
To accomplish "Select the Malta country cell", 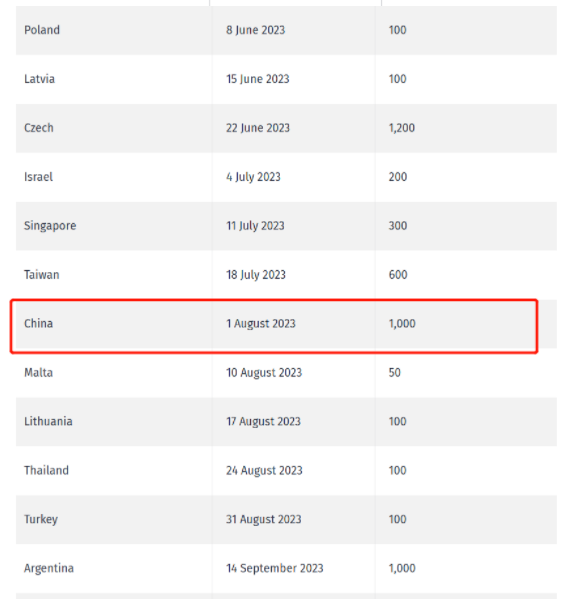I will (38, 372).
